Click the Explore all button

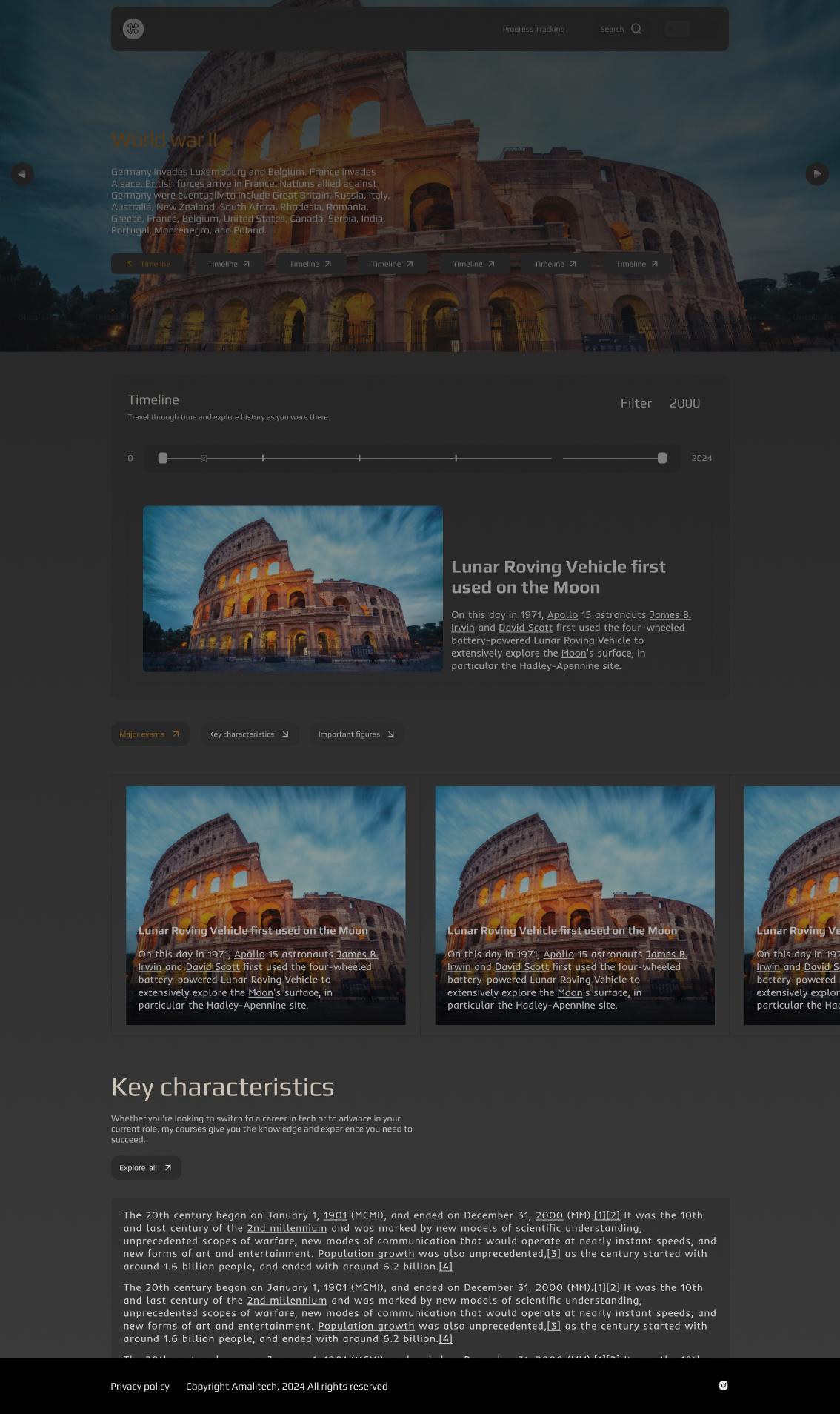(146, 1168)
